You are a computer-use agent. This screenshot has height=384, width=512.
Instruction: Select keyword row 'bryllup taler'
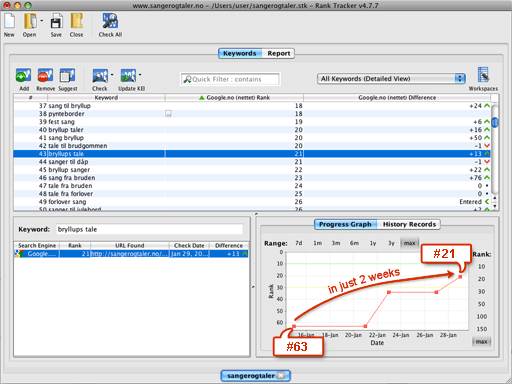252,130
